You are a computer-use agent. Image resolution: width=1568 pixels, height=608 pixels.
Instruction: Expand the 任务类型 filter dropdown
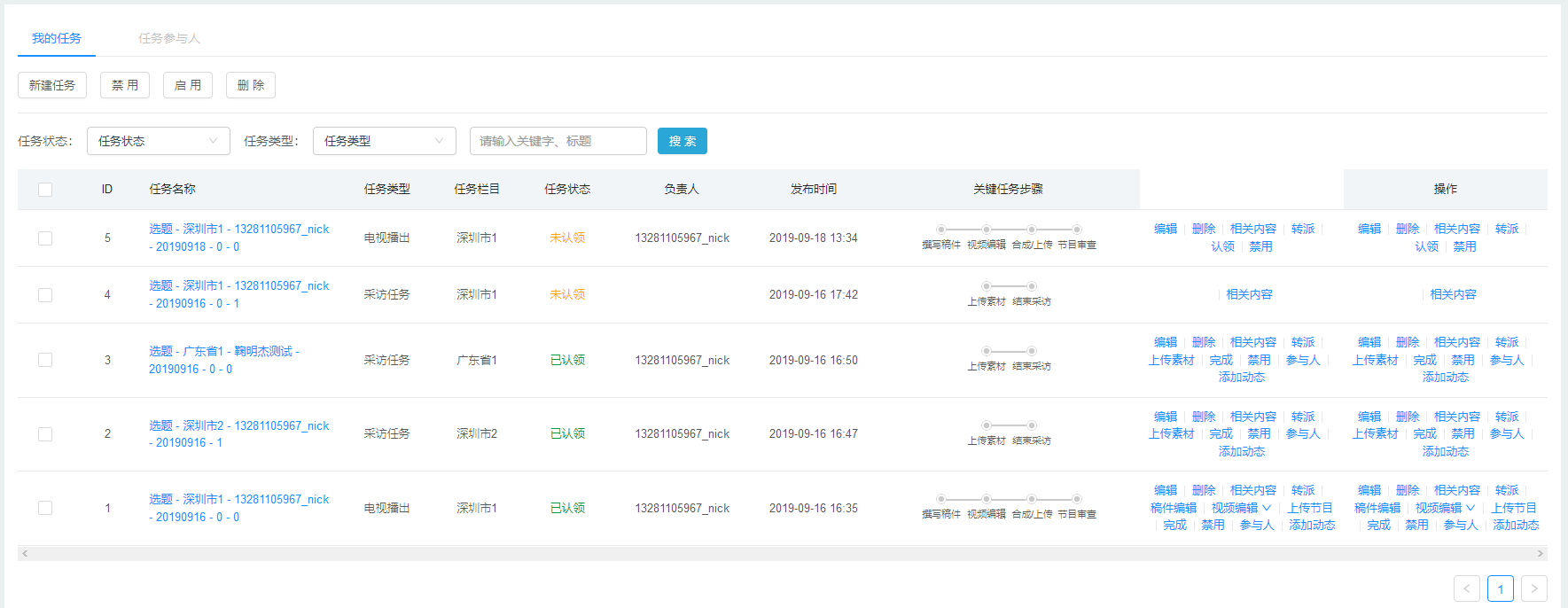(x=384, y=141)
